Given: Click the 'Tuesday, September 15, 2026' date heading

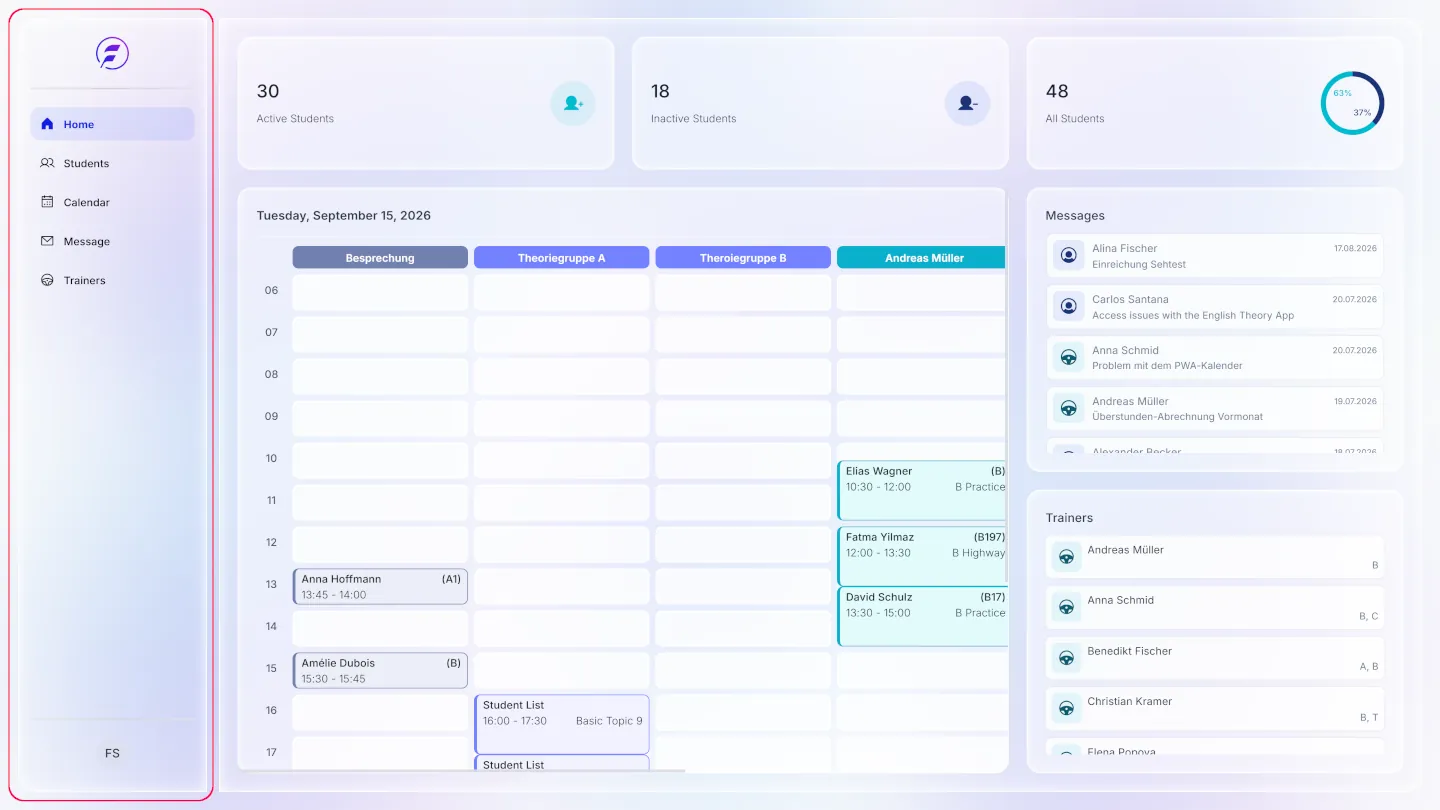Looking at the screenshot, I should [x=344, y=215].
